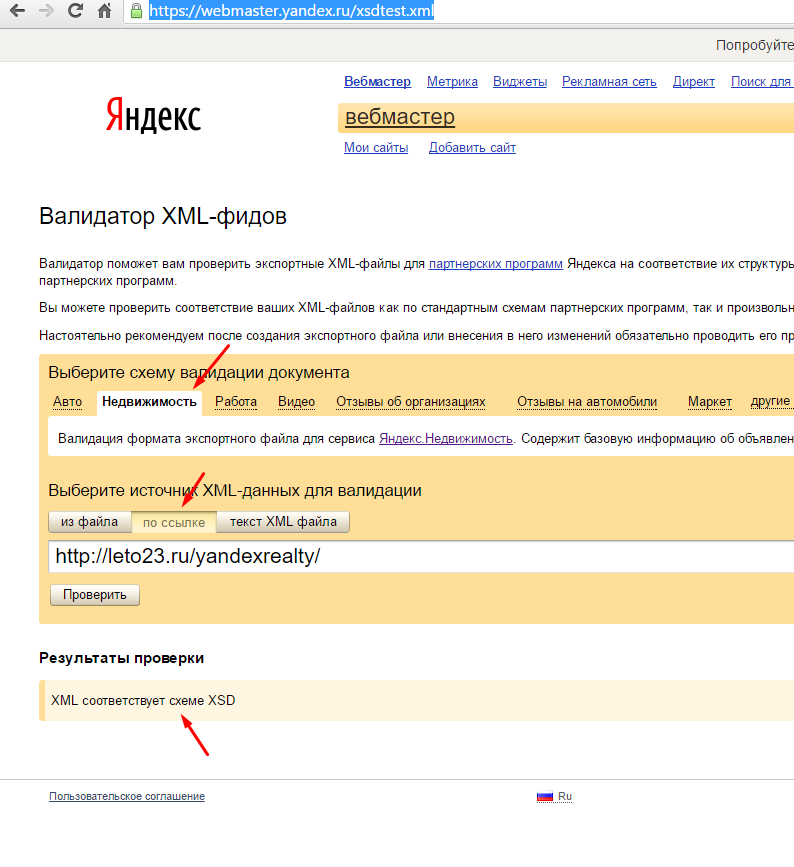The width and height of the screenshot is (794, 867).
Task: Click the Yandex logo
Action: click(153, 116)
